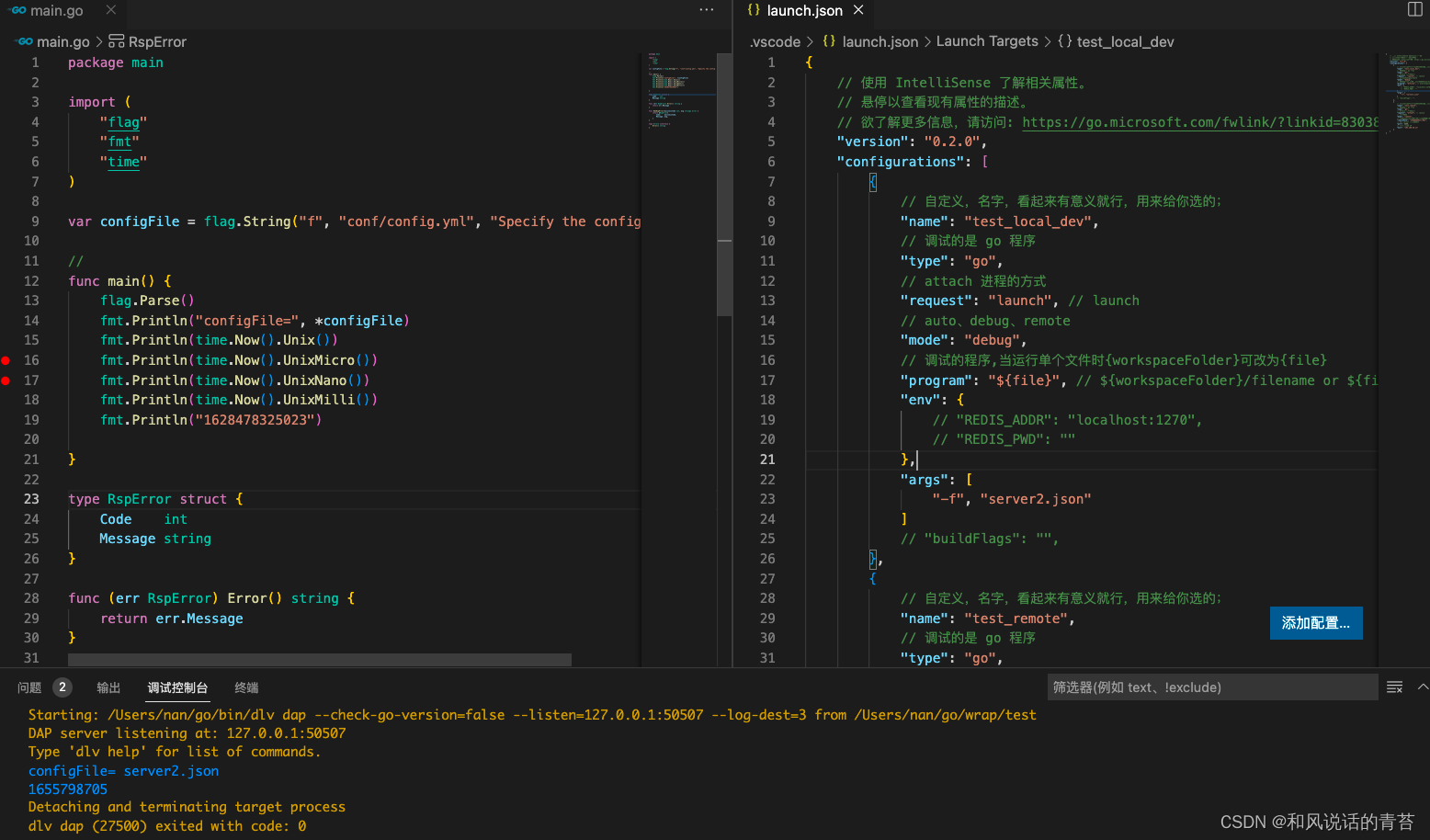Viewport: 1430px width, 840px height.
Task: Toggle the breakpoint on line 17
Action: (6, 380)
